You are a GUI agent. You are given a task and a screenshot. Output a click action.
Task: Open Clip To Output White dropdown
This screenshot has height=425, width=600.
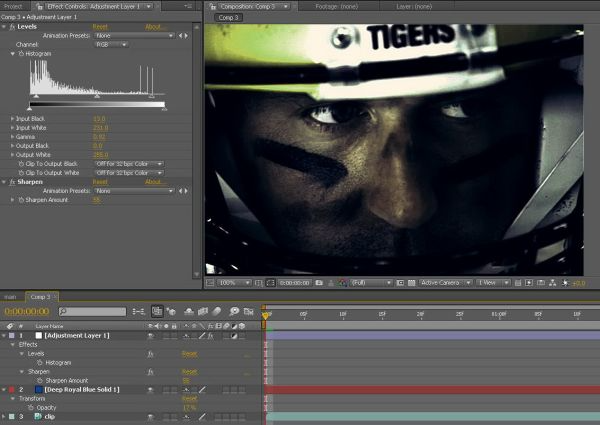(x=129, y=173)
